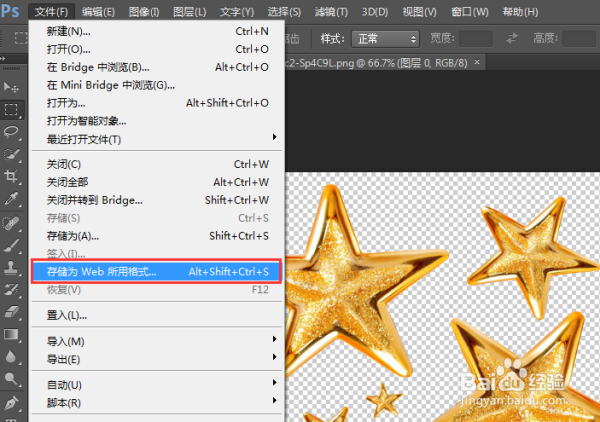
Task: Choose 置入(L)... menu item
Action: [x=157, y=316]
